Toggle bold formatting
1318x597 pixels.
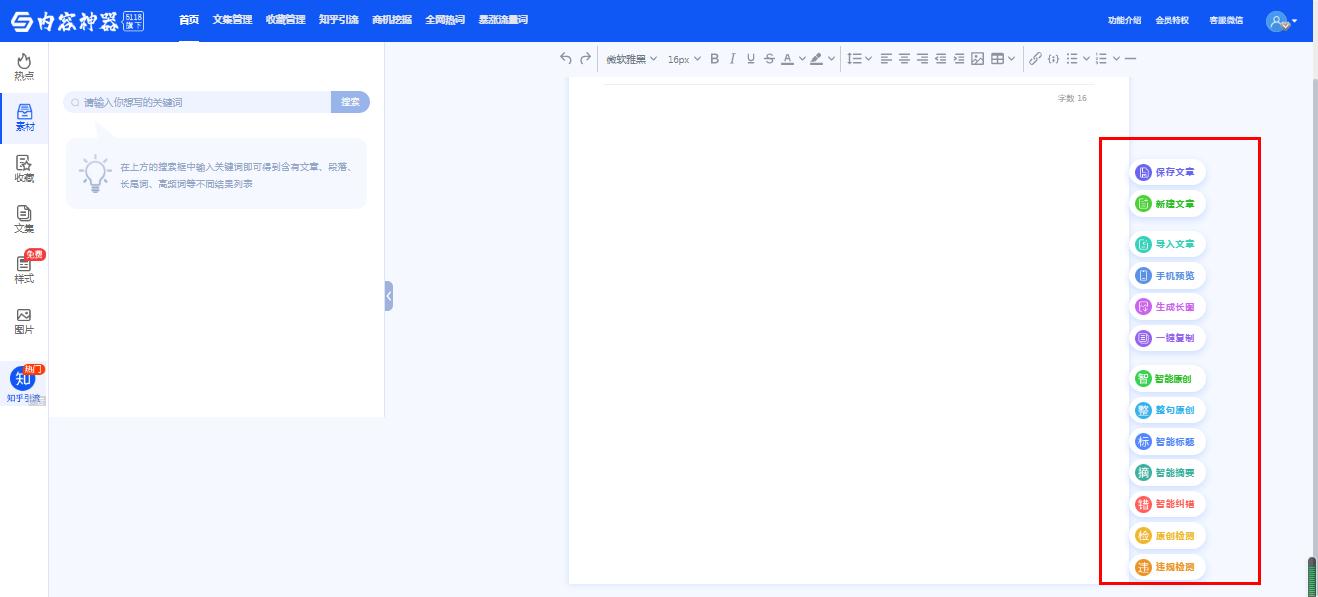(x=714, y=59)
